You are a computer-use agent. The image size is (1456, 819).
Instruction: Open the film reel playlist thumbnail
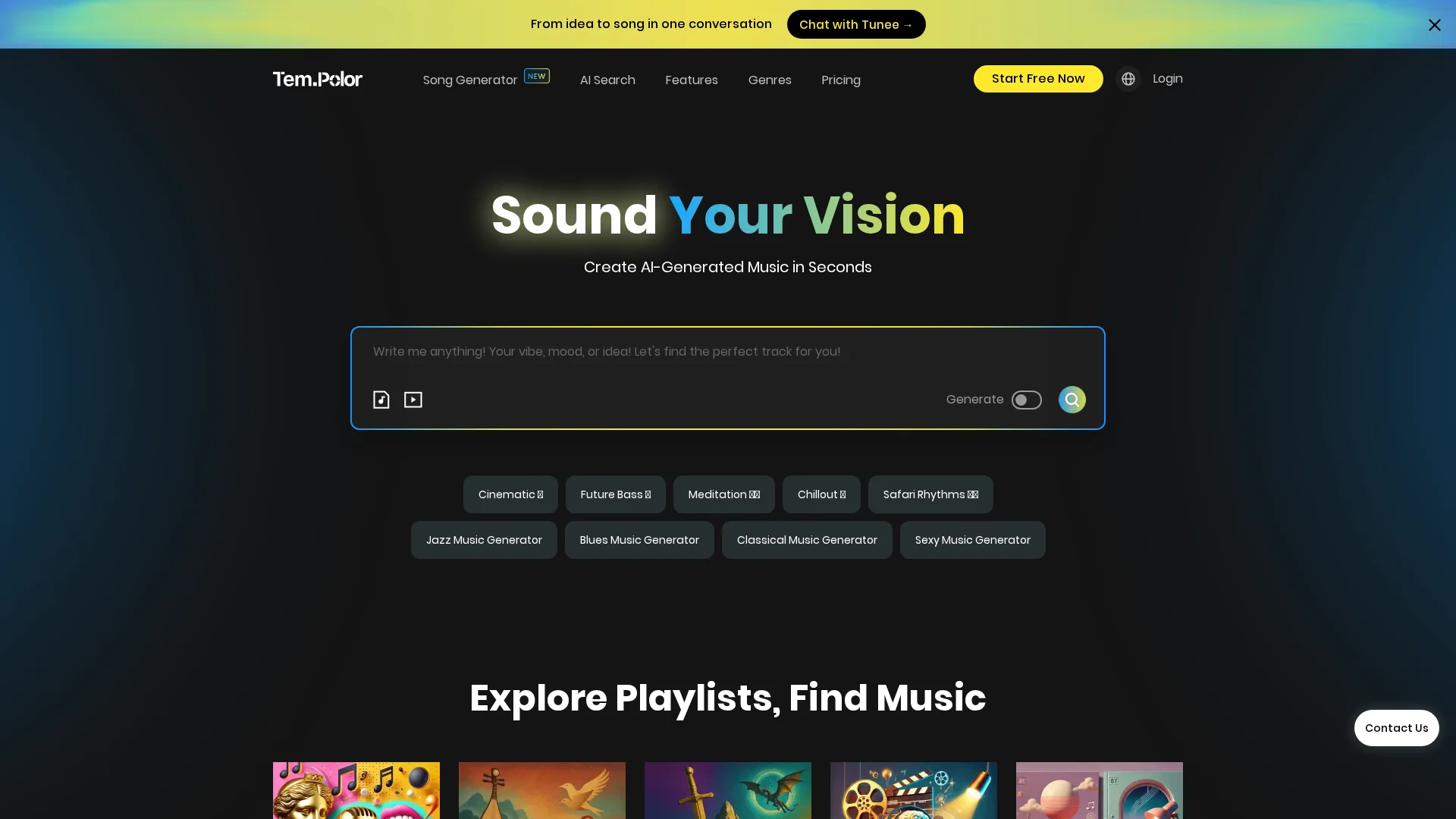point(914,790)
